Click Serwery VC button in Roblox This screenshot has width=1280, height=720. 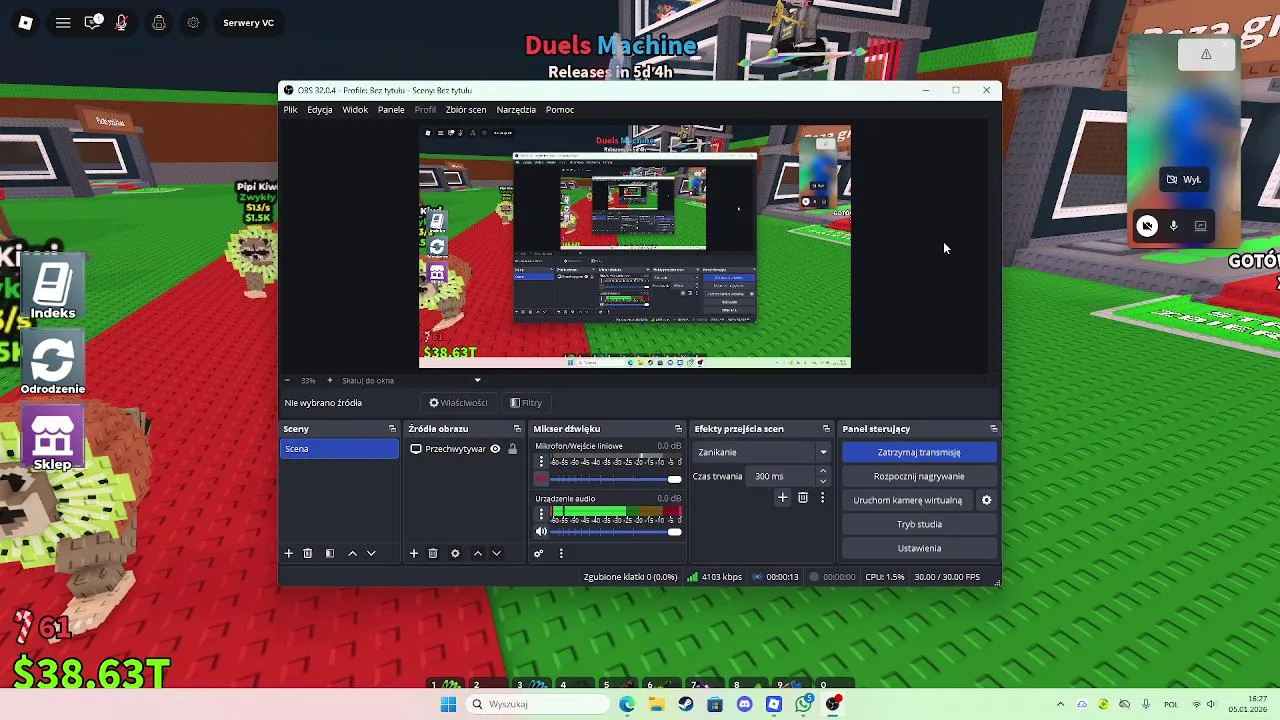(x=248, y=22)
